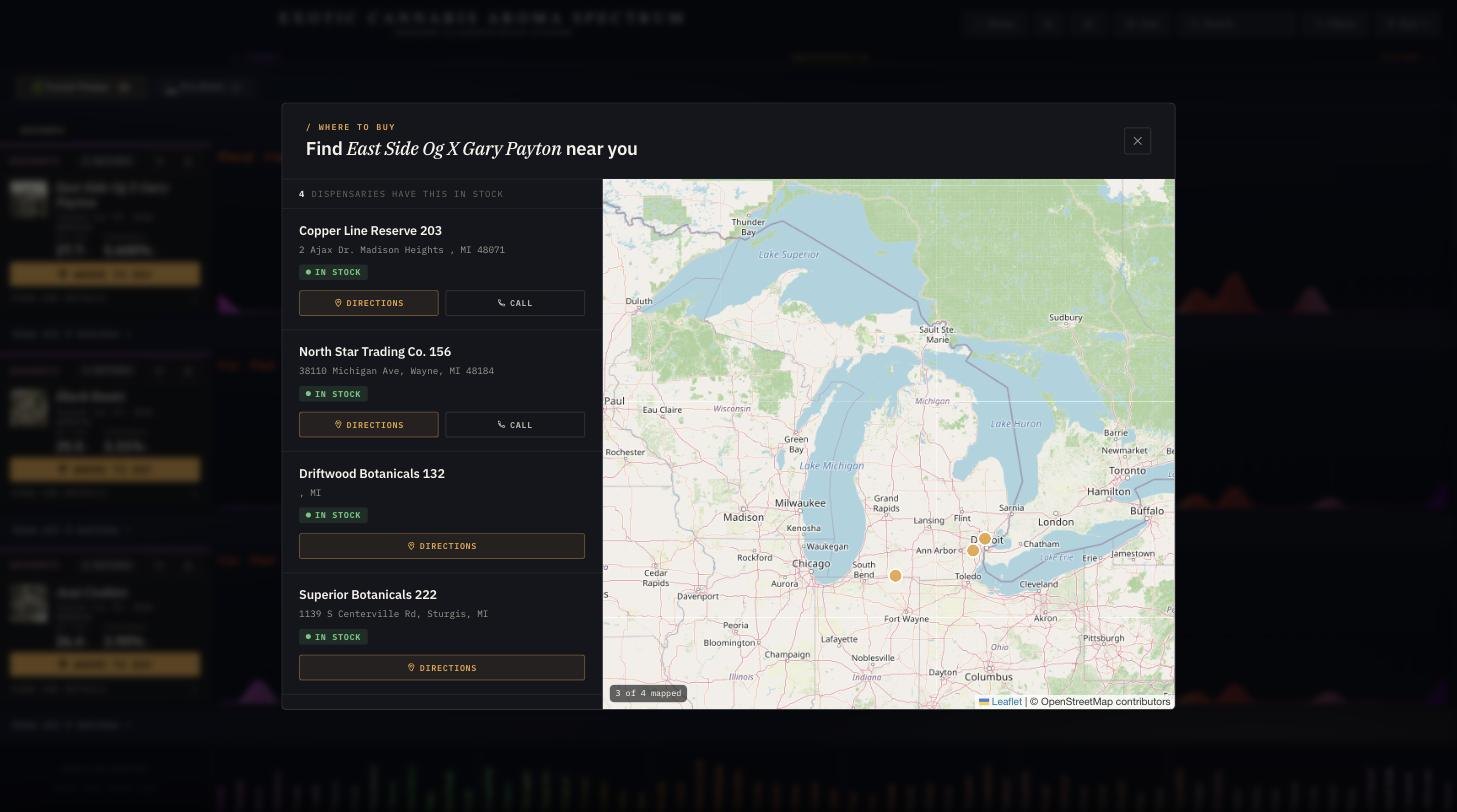
Task: Click '4 dispensaries have this in stock' text
Action: pos(401,194)
